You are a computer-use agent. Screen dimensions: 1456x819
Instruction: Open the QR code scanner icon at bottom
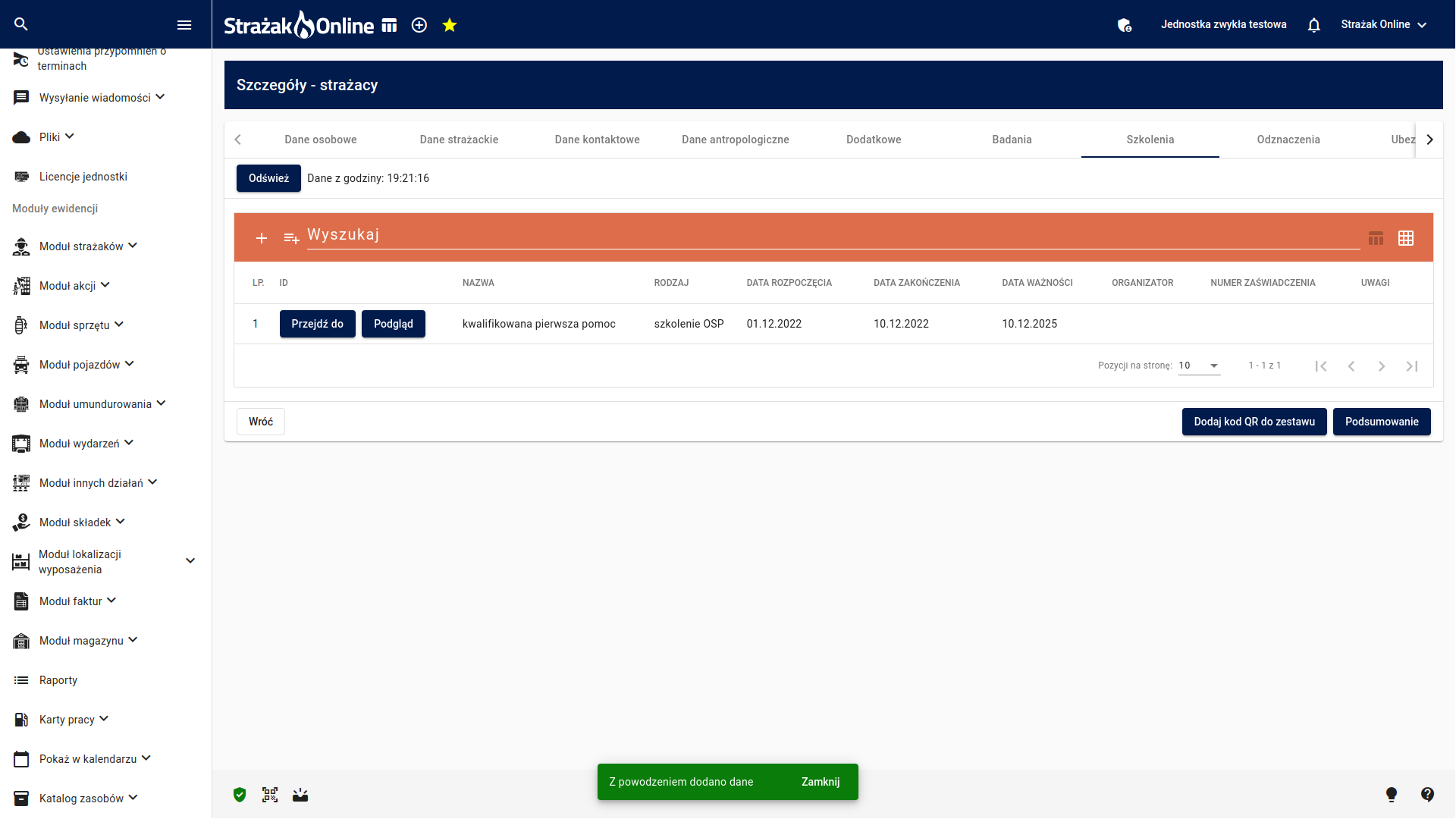[270, 795]
